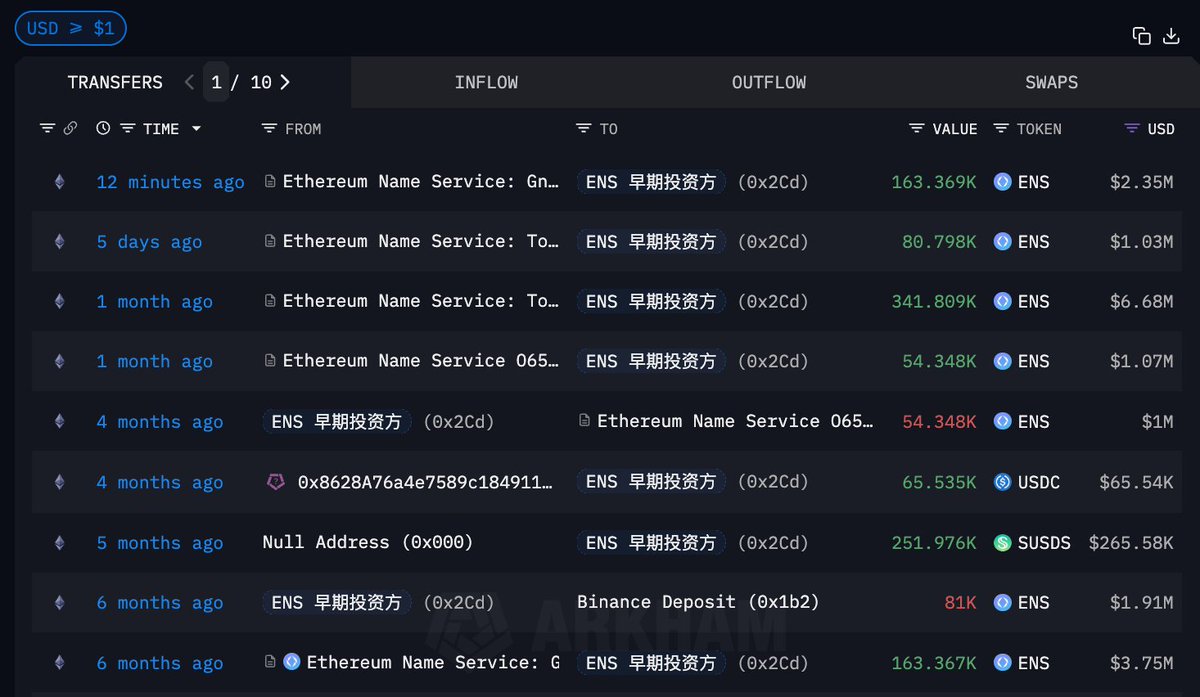Viewport: 1200px width, 697px height.
Task: Click the page number input field
Action: point(216,82)
